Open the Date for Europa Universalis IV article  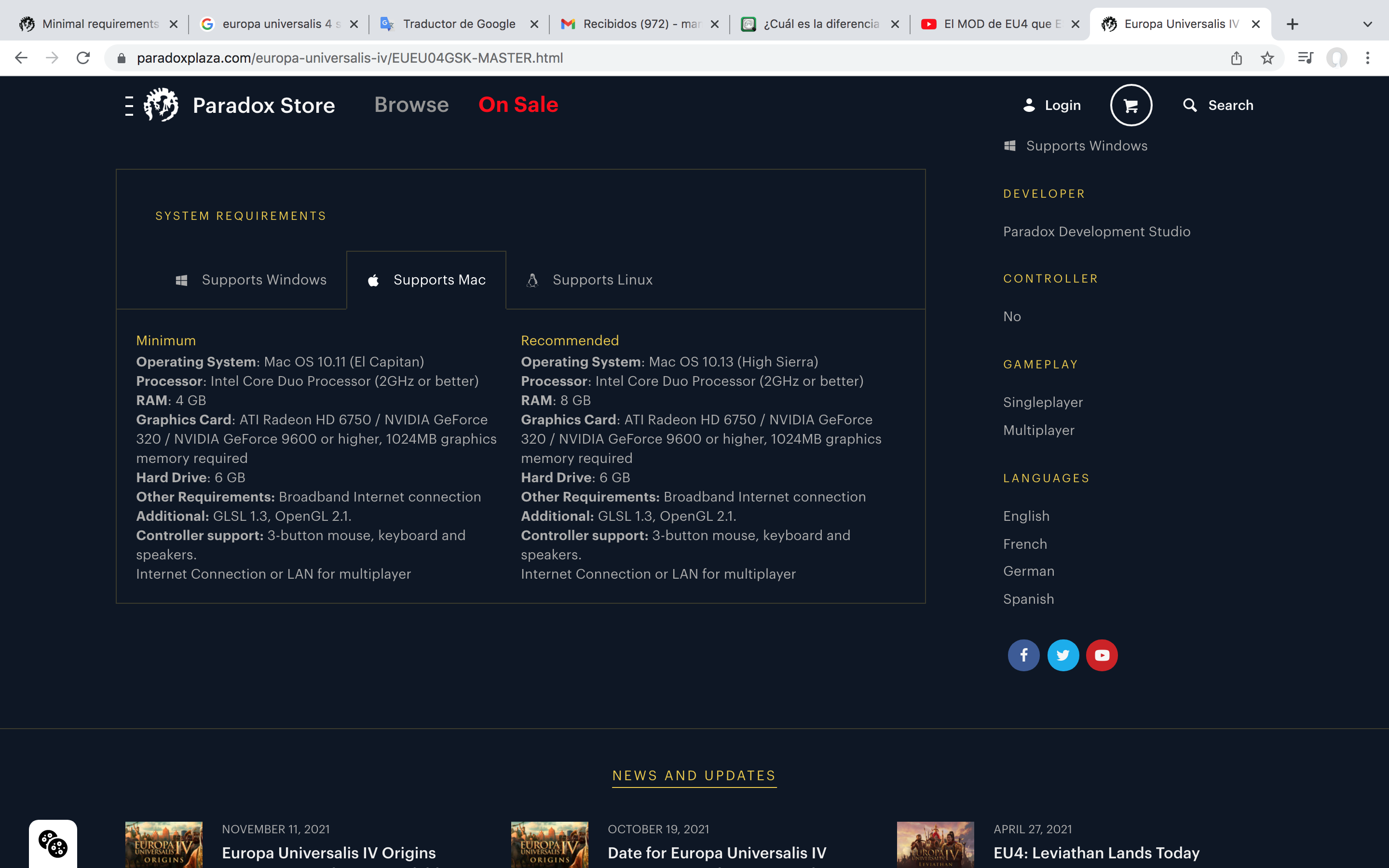click(717, 853)
